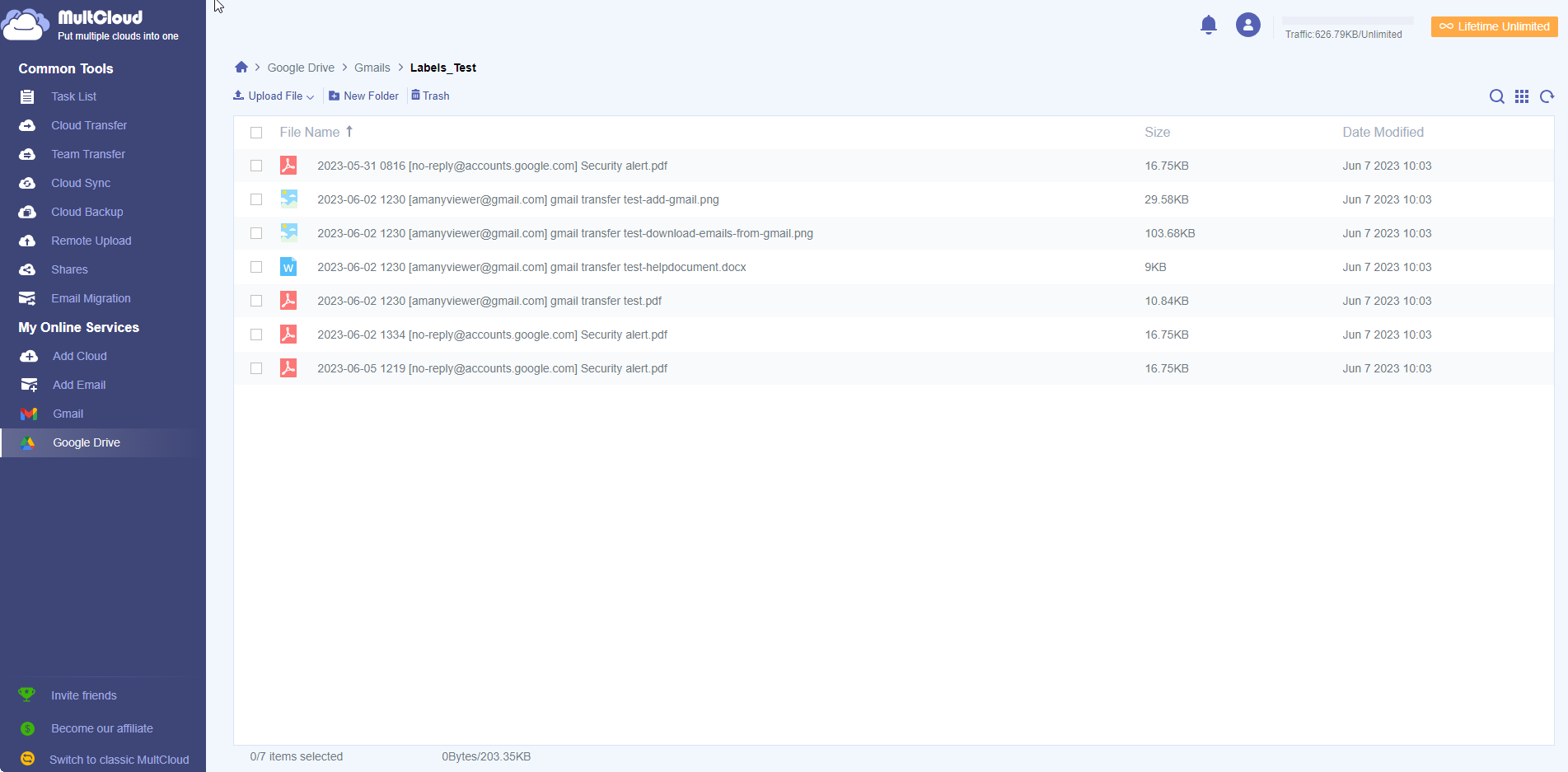This screenshot has height=772, width=1568.
Task: Check the gmail transfer test.pdf row checkbox
Action: click(256, 301)
